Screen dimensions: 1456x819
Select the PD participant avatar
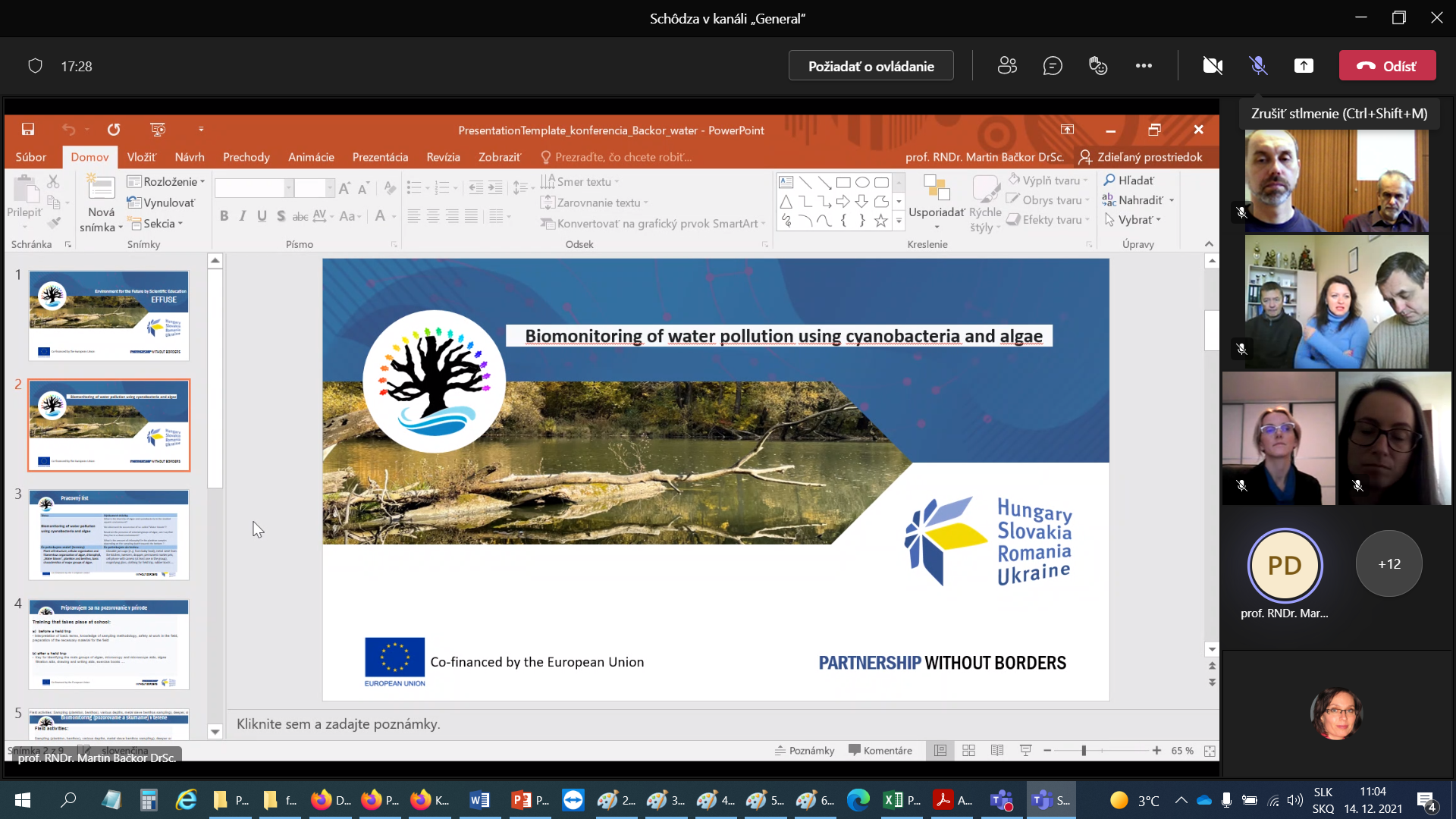[x=1284, y=566]
